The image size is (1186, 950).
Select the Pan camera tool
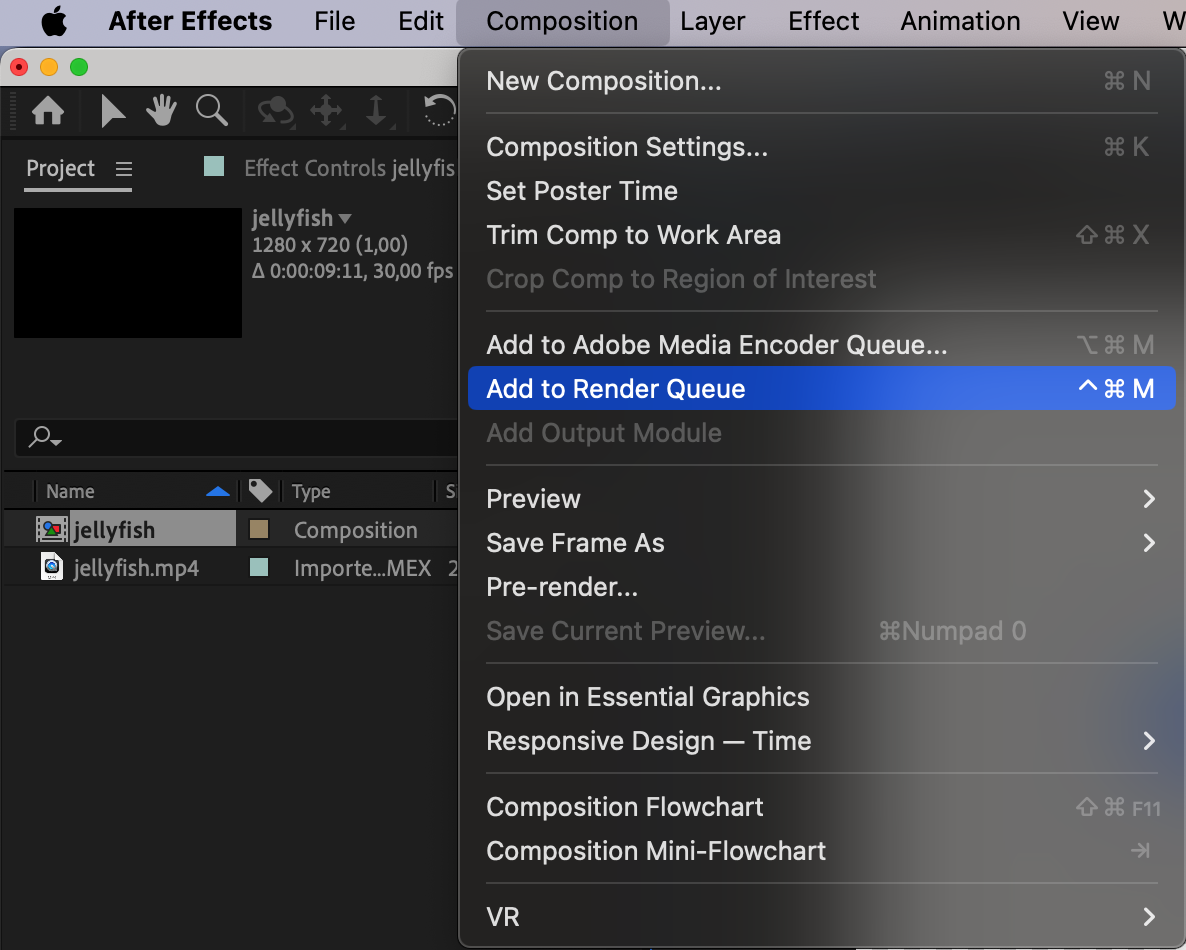pos(326,111)
